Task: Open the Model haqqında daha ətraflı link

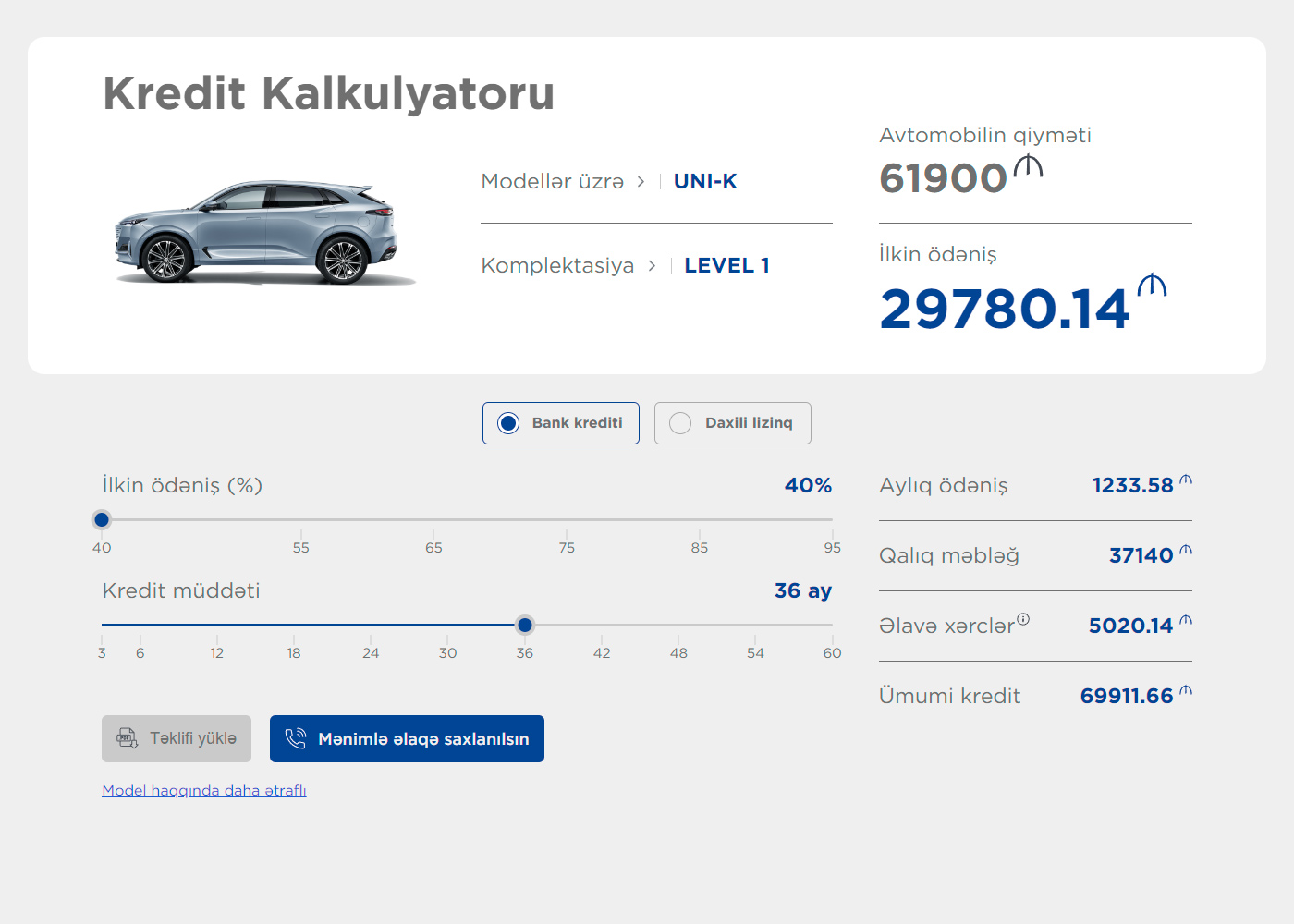Action: 204,791
